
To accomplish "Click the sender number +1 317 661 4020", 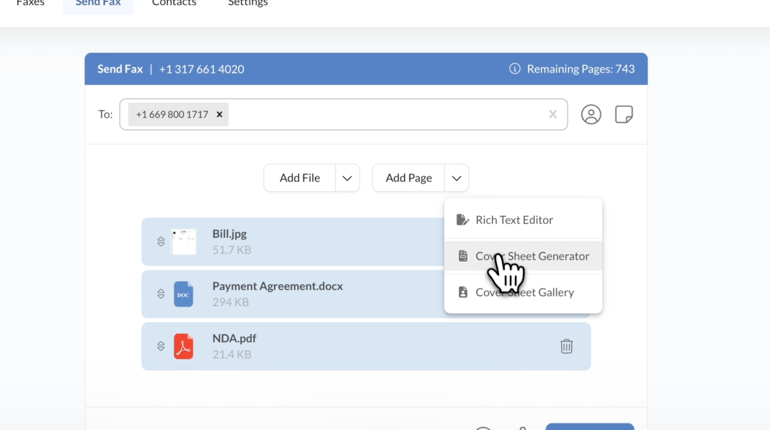I will pos(201,69).
